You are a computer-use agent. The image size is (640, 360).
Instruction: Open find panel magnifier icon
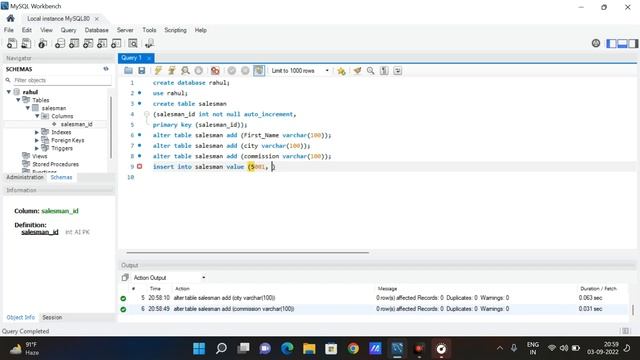pos(371,71)
